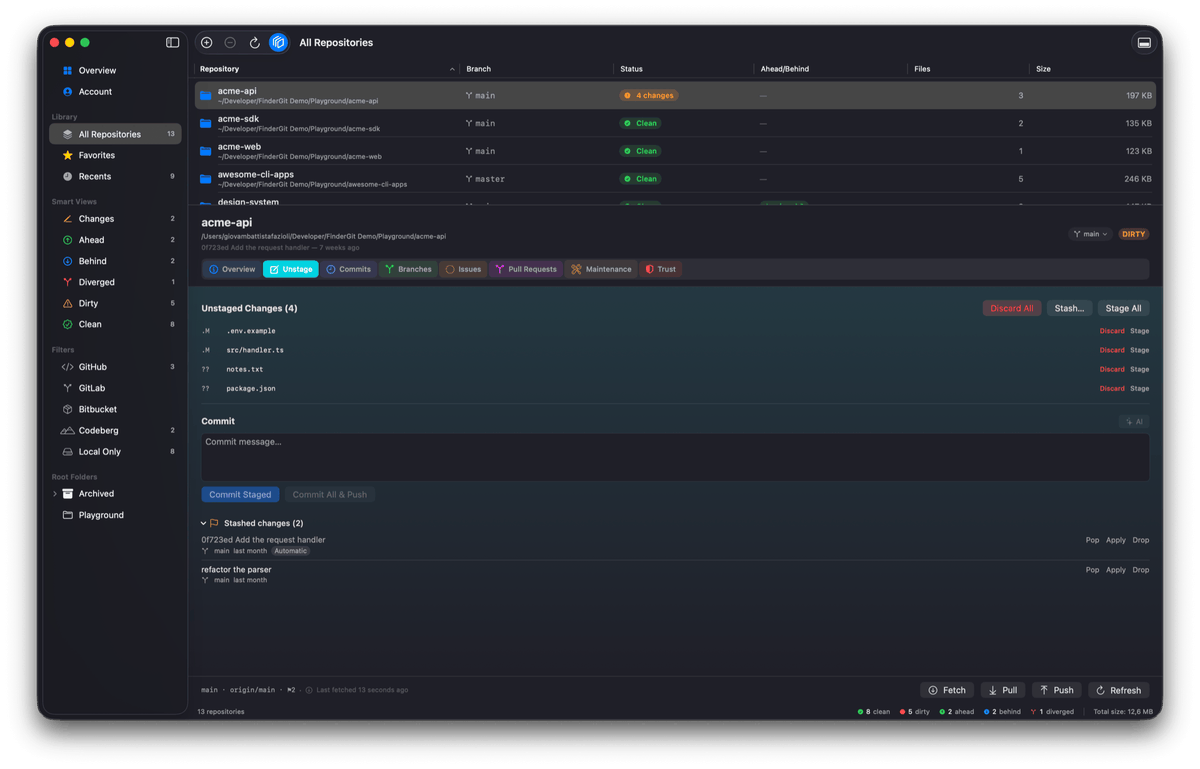The image size is (1200, 769).
Task: Sort by the Ahead/Behind column header
Action: (831, 69)
